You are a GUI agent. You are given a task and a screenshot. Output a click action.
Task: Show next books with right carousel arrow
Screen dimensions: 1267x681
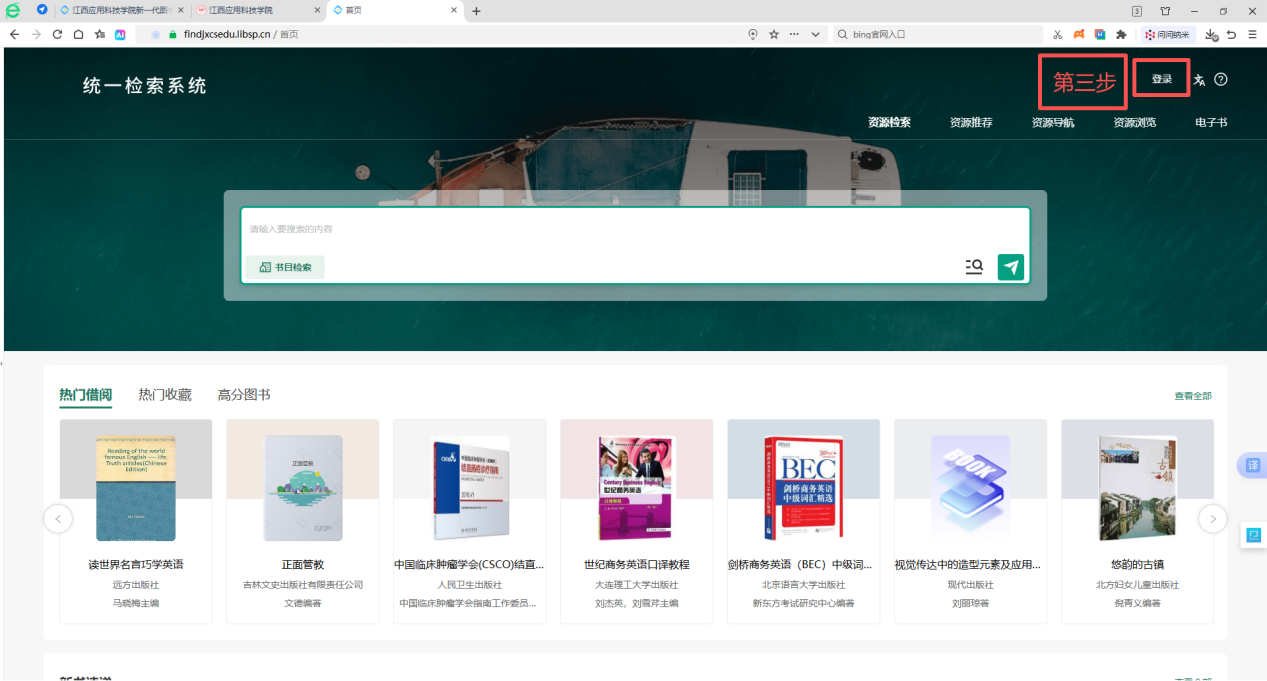tap(1213, 518)
